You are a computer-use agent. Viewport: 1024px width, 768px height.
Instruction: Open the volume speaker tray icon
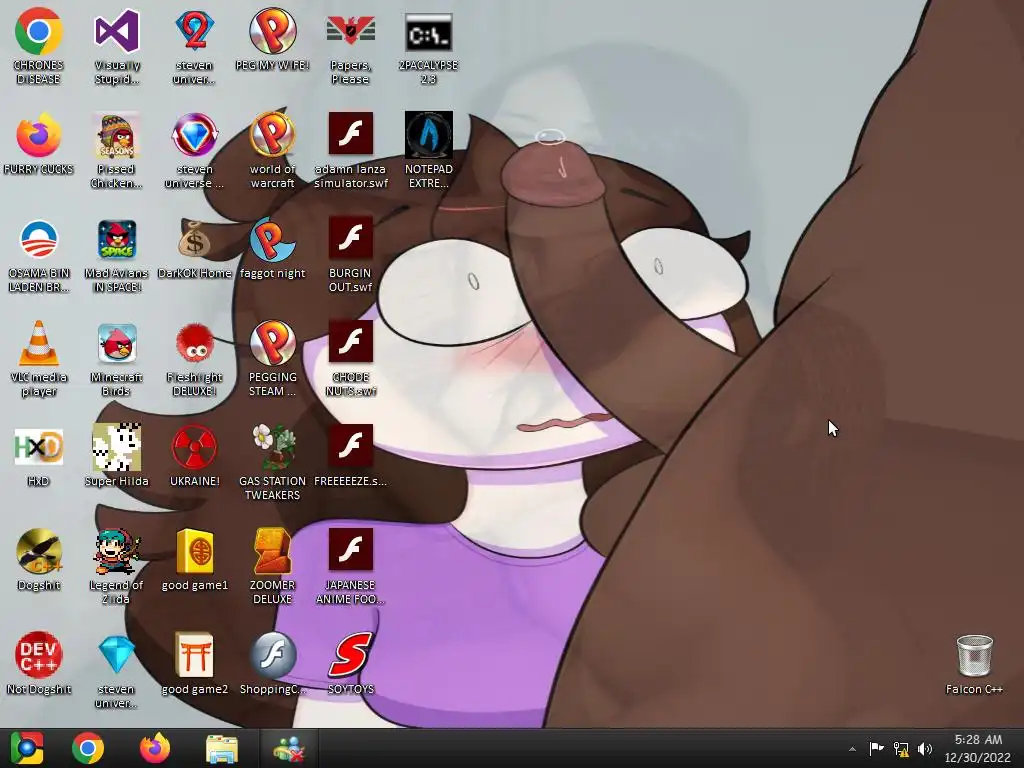coord(925,748)
